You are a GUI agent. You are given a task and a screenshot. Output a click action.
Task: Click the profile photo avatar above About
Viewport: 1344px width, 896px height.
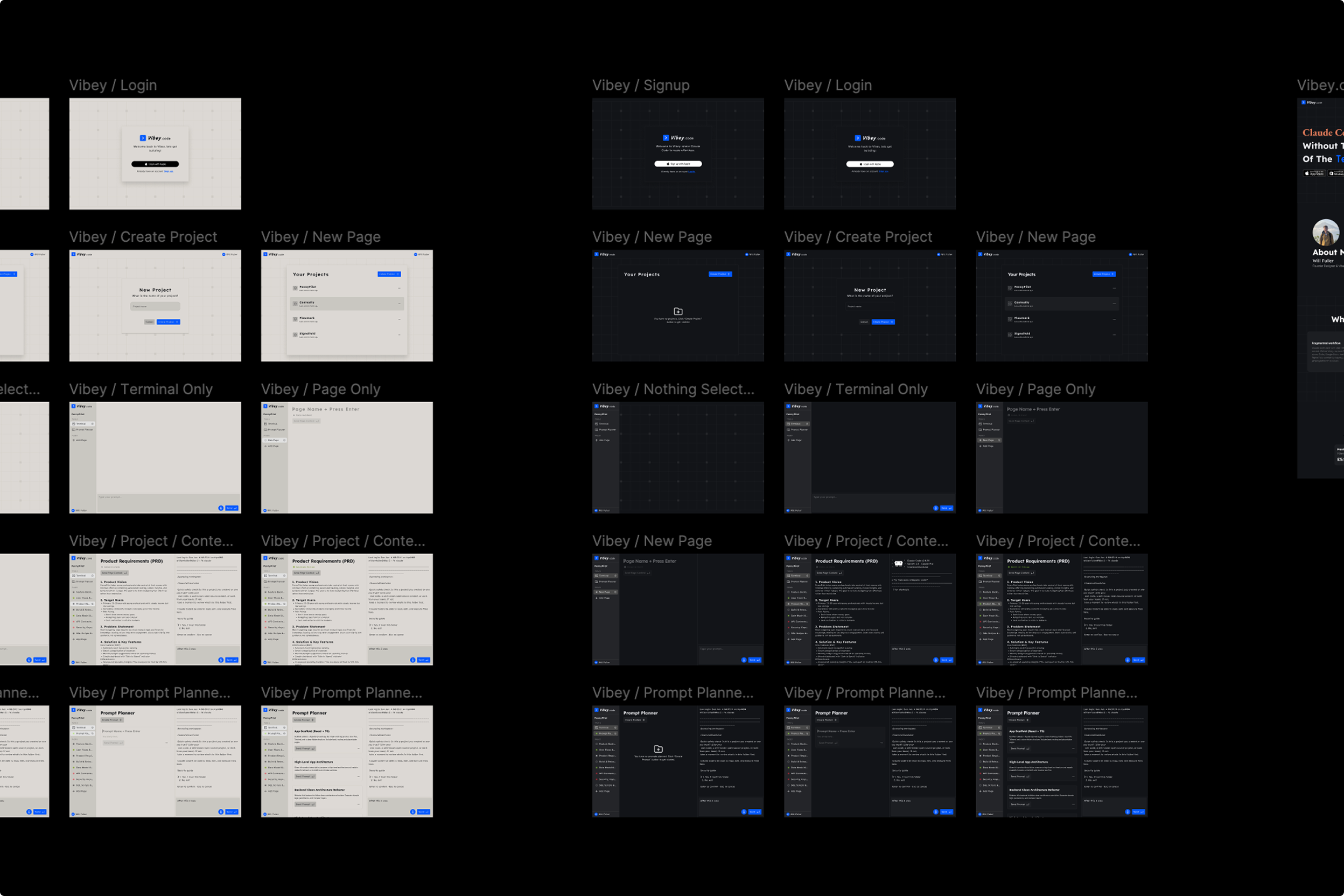click(1325, 233)
